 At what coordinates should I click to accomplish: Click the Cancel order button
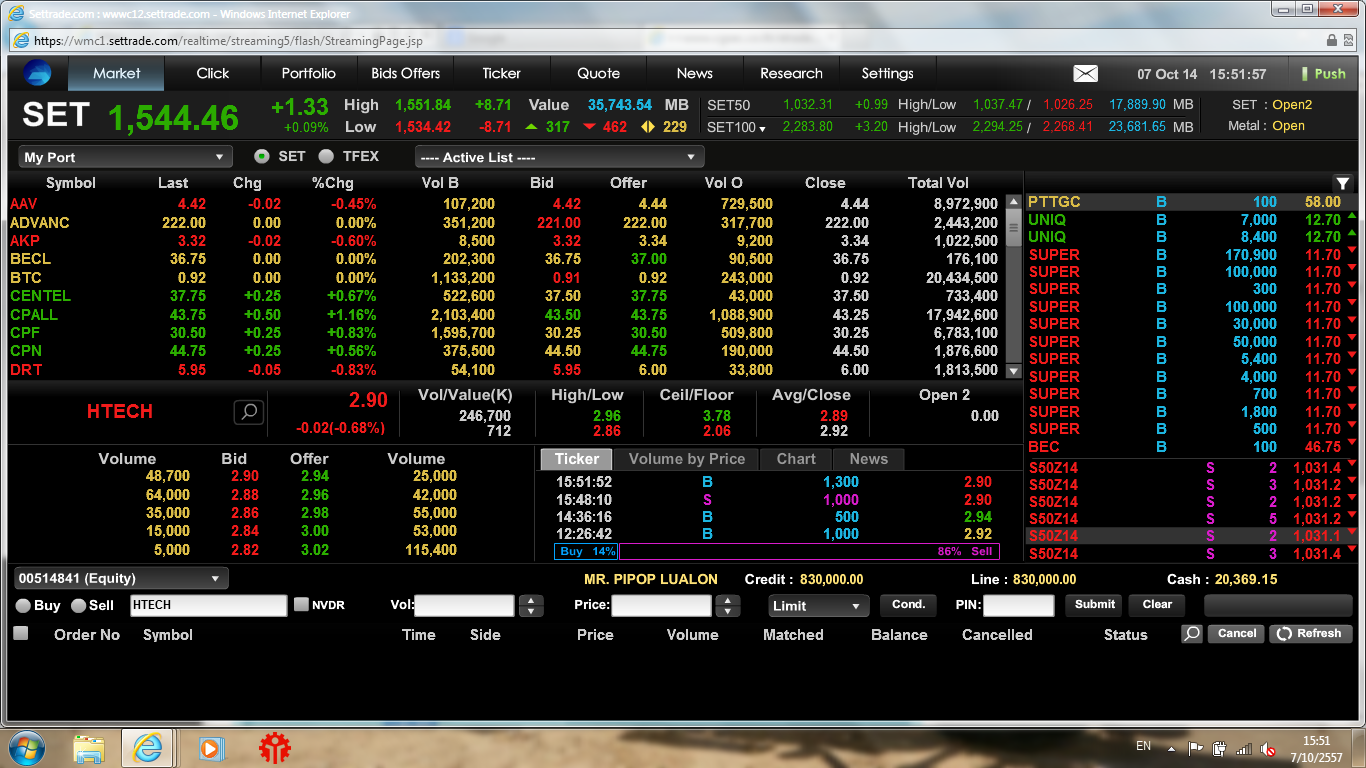coord(1236,633)
